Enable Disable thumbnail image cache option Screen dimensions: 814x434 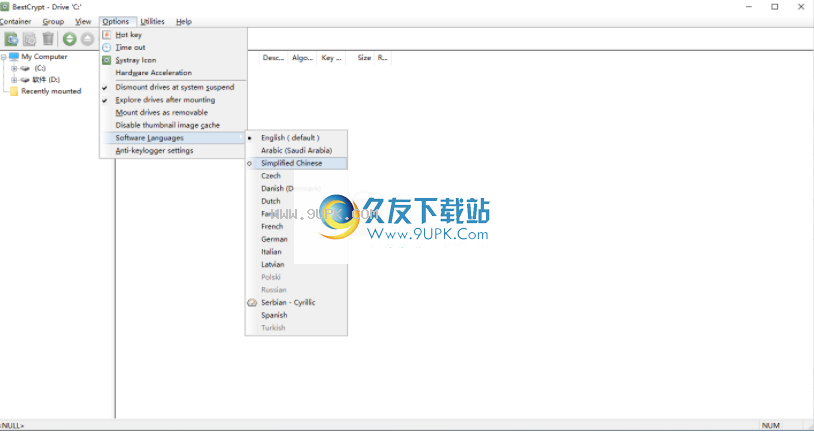click(173, 125)
